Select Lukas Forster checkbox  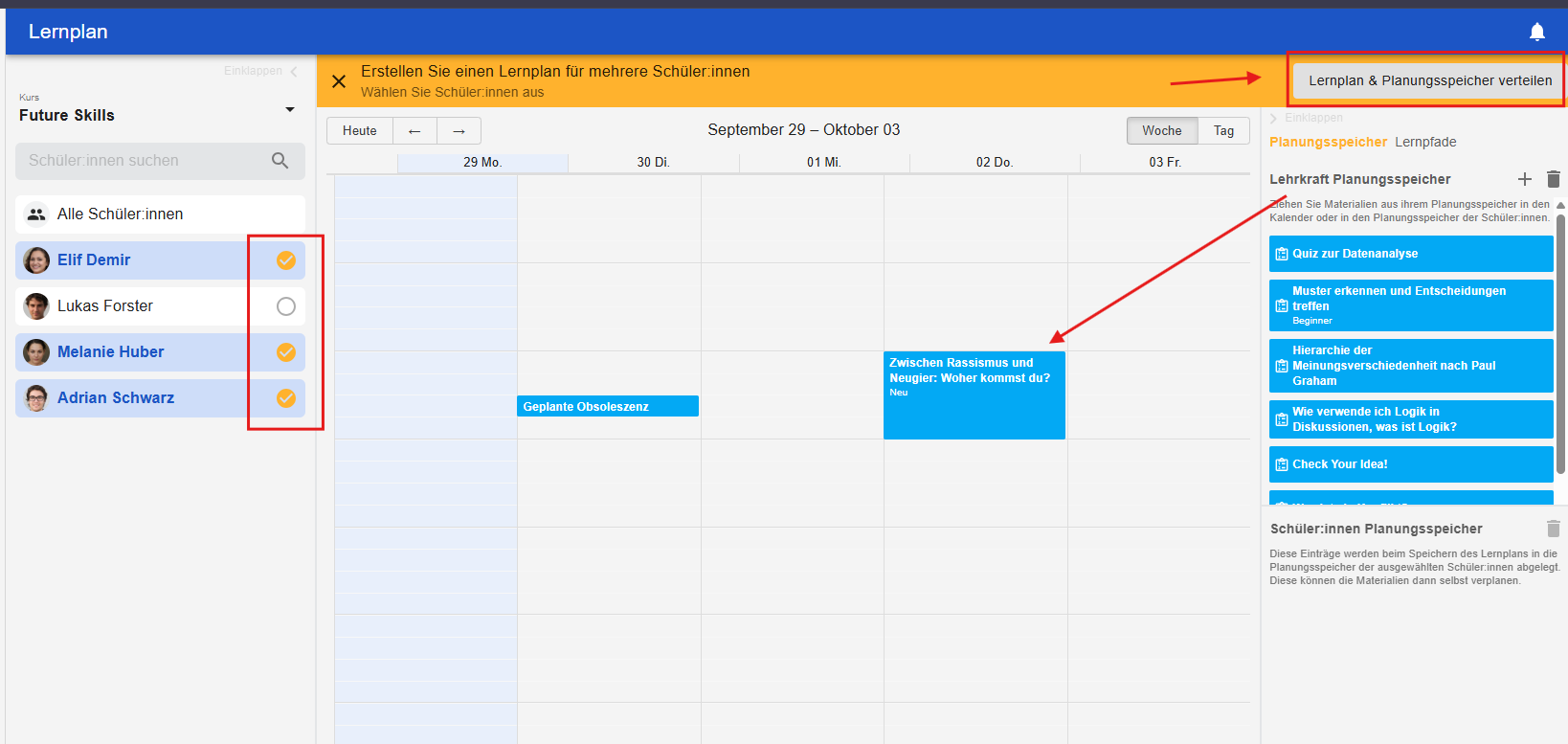click(x=285, y=306)
